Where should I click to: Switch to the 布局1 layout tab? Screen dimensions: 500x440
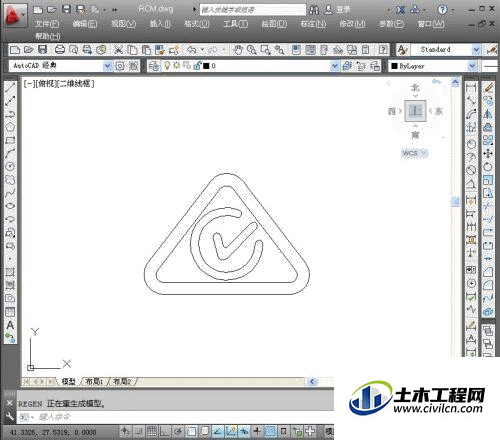94,382
